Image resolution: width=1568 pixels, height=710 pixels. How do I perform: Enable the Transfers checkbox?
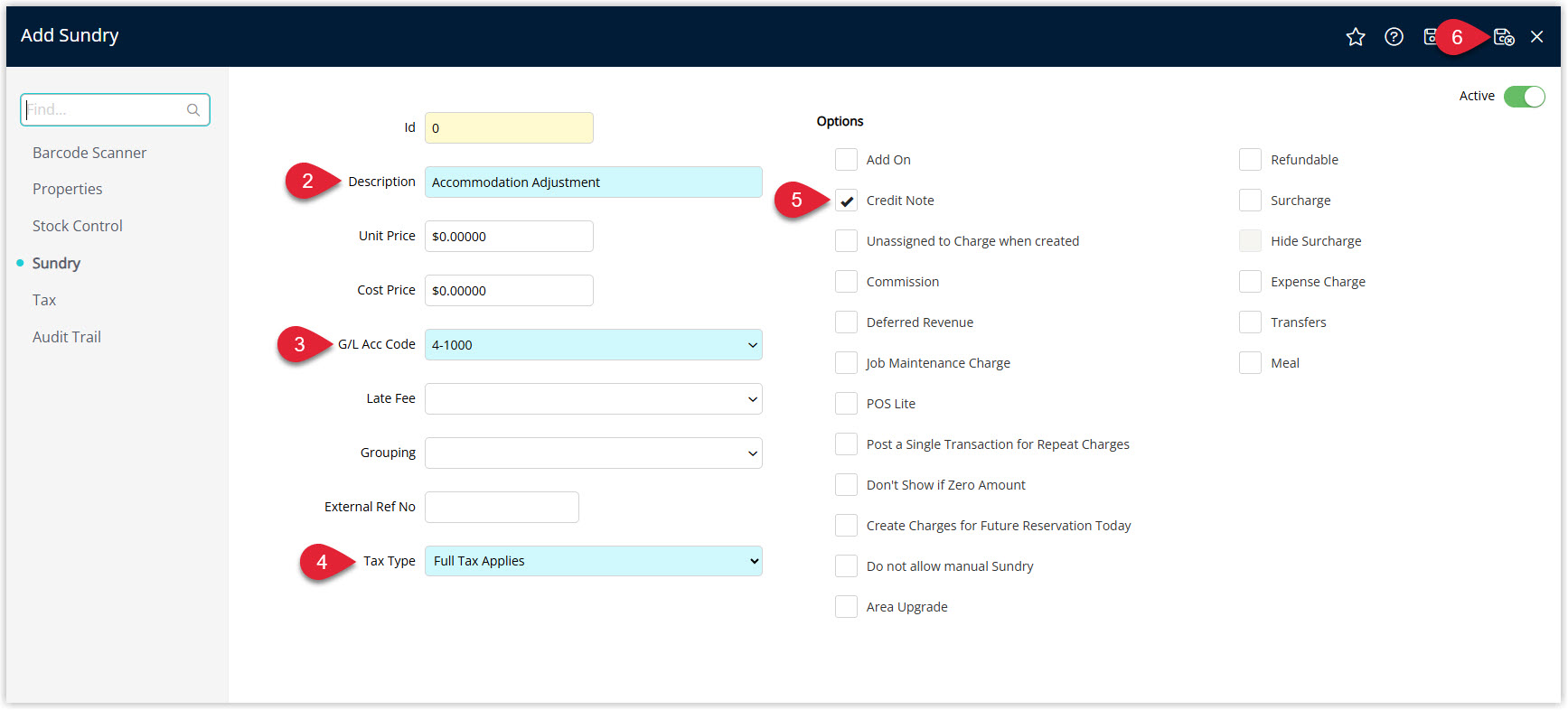click(x=1250, y=322)
